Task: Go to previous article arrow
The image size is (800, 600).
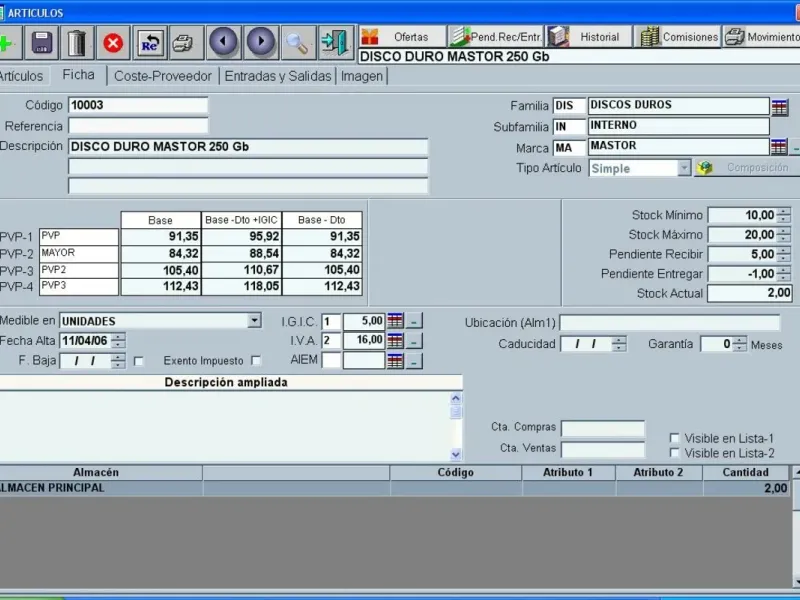Action: click(223, 42)
